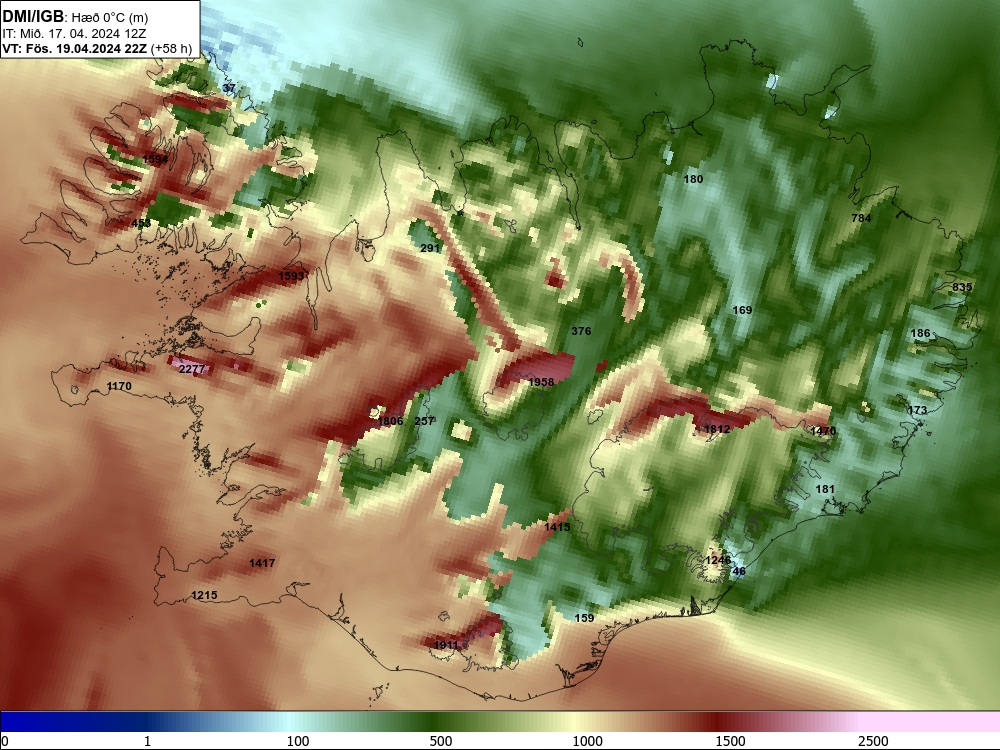Click the map value 835
This screenshot has width=1000, height=750.
click(962, 287)
